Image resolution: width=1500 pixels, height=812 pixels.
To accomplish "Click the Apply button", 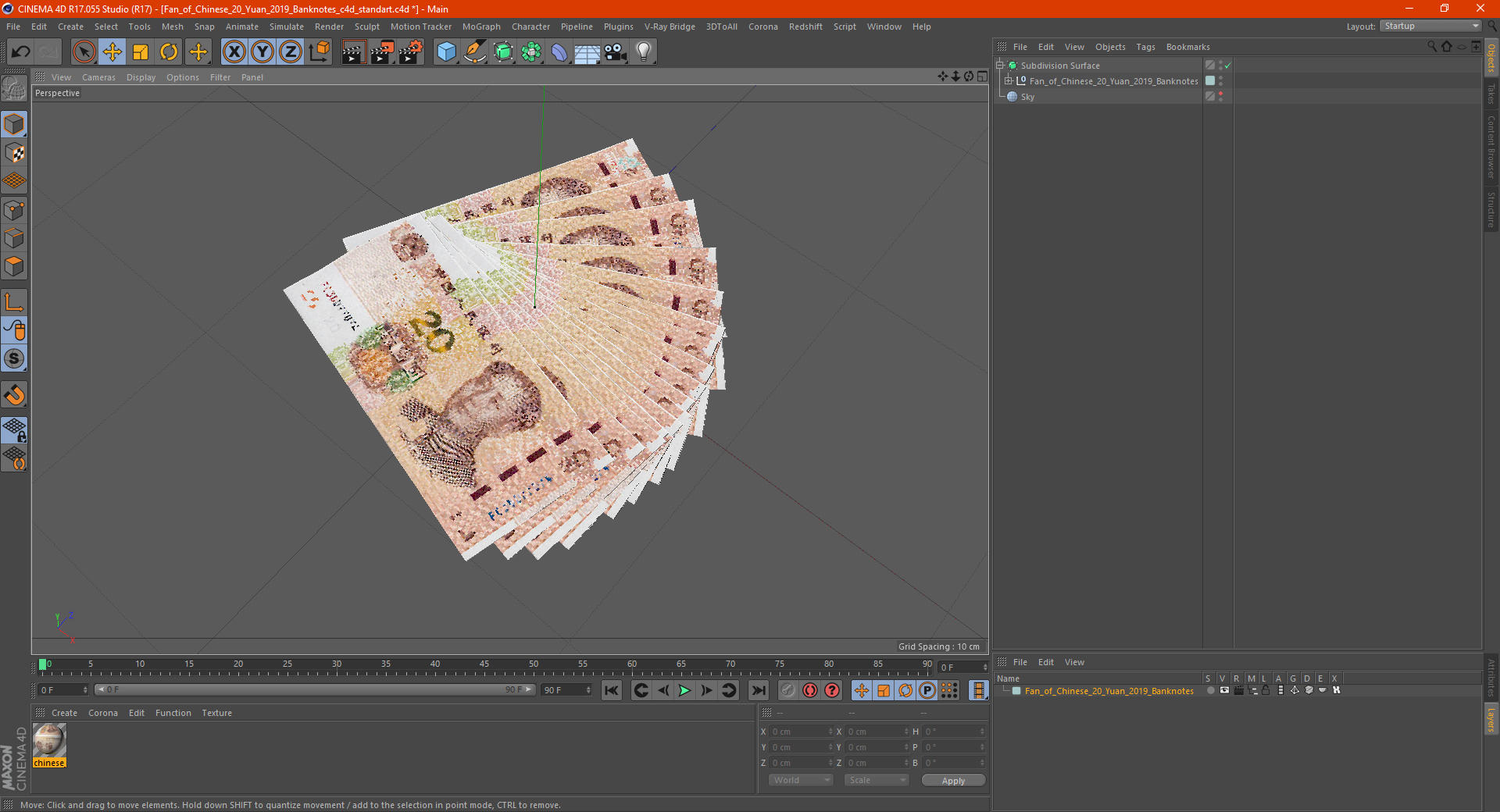I will coord(953,781).
